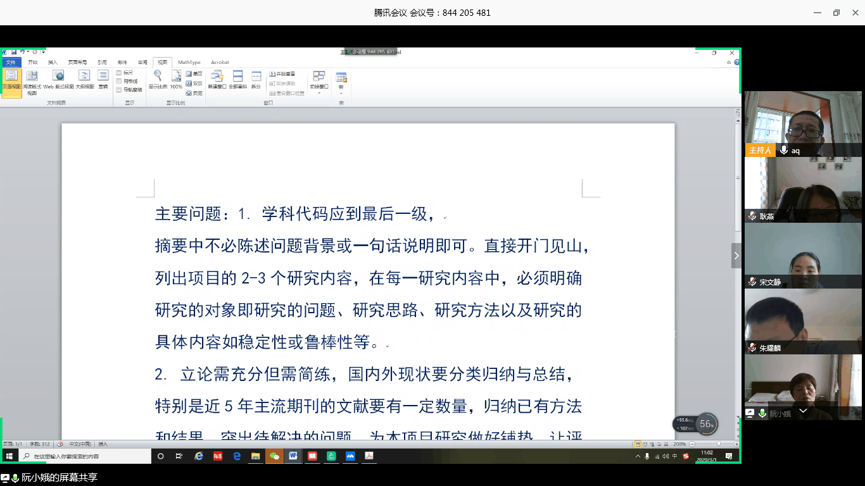Collapse the participant video panel side arrow
The width and height of the screenshot is (865, 486).
pos(736,256)
